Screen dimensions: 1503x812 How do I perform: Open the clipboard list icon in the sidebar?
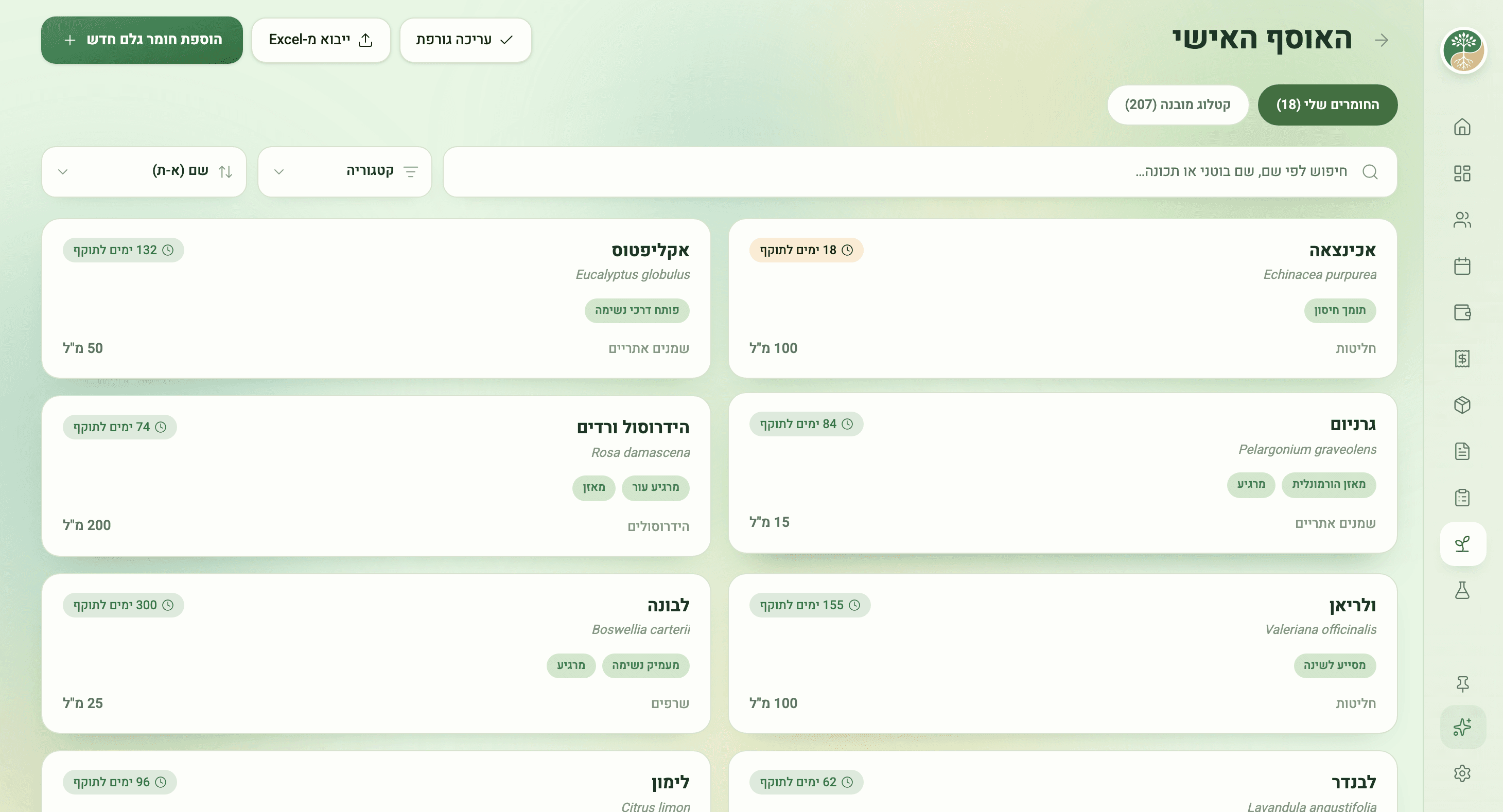tap(1462, 498)
